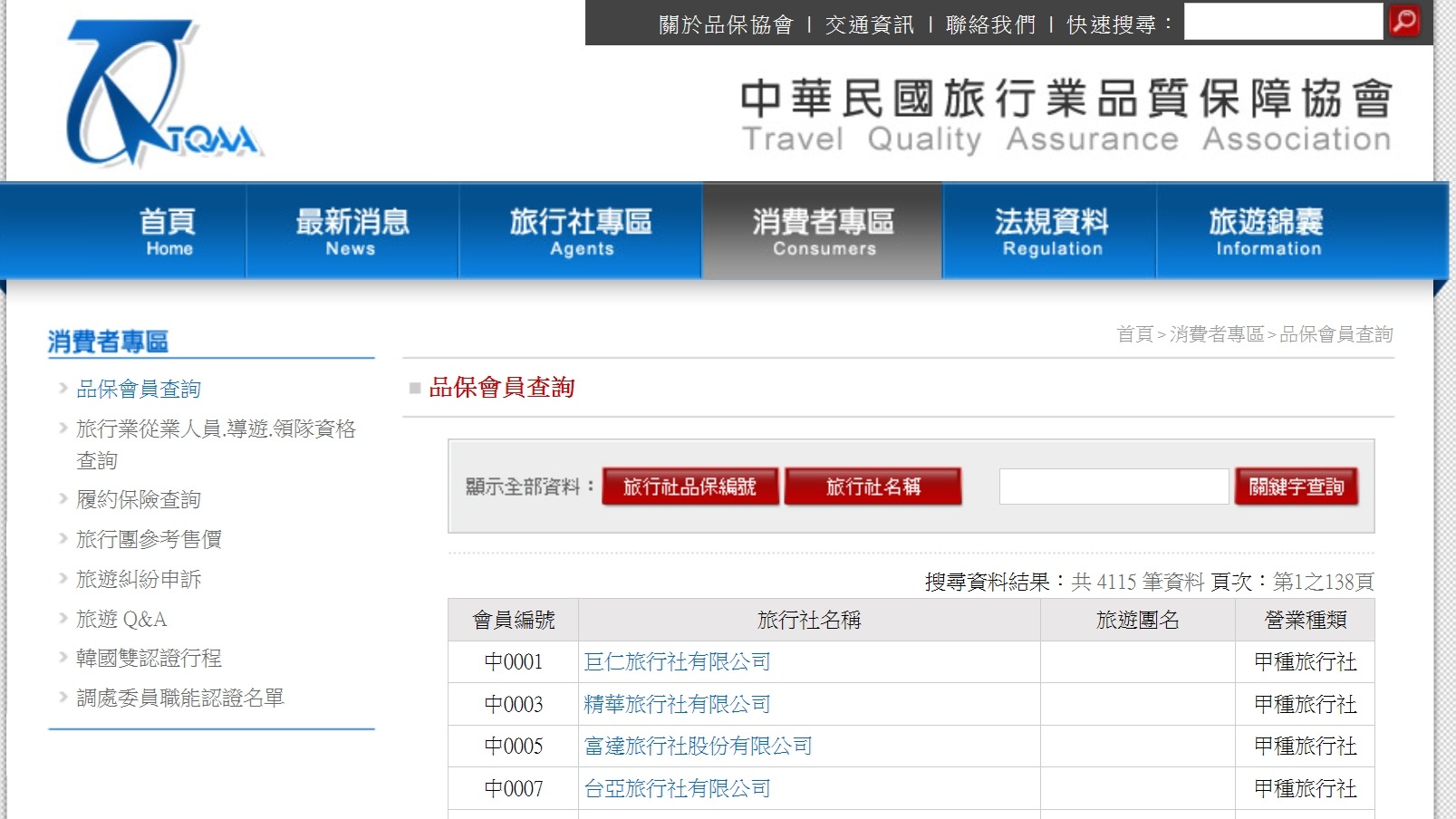Open 旅行社專區 Agents tab
The height and width of the screenshot is (819, 1456).
point(581,231)
